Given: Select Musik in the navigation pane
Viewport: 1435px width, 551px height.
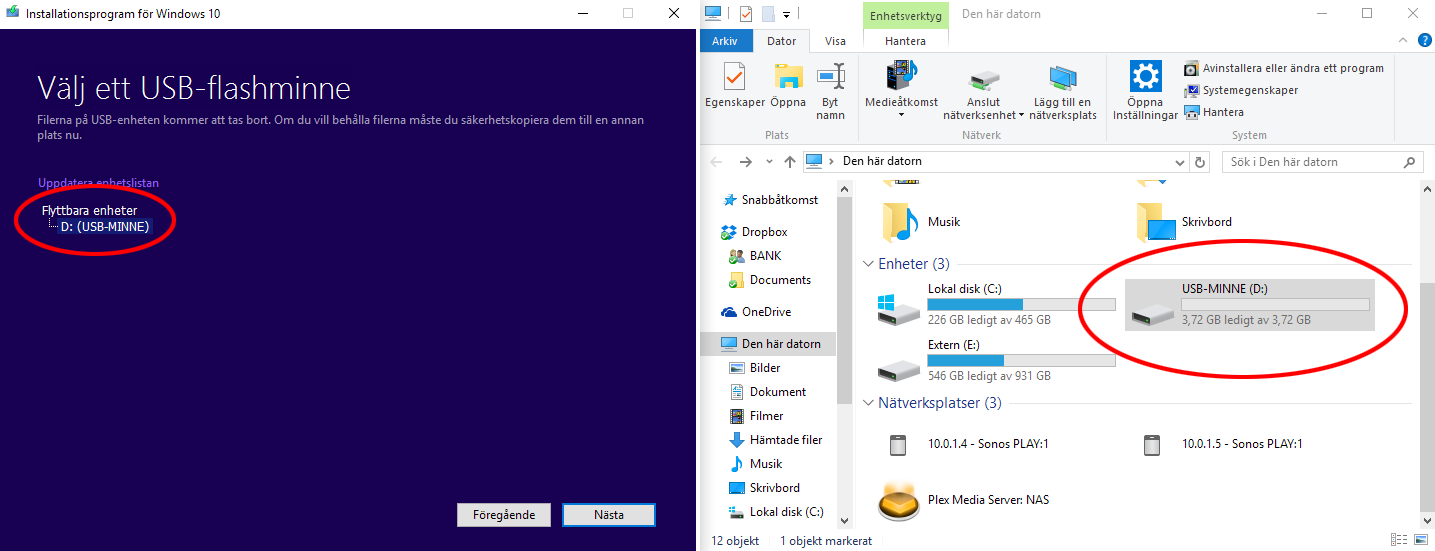Looking at the screenshot, I should pyautogui.click(x=756, y=464).
